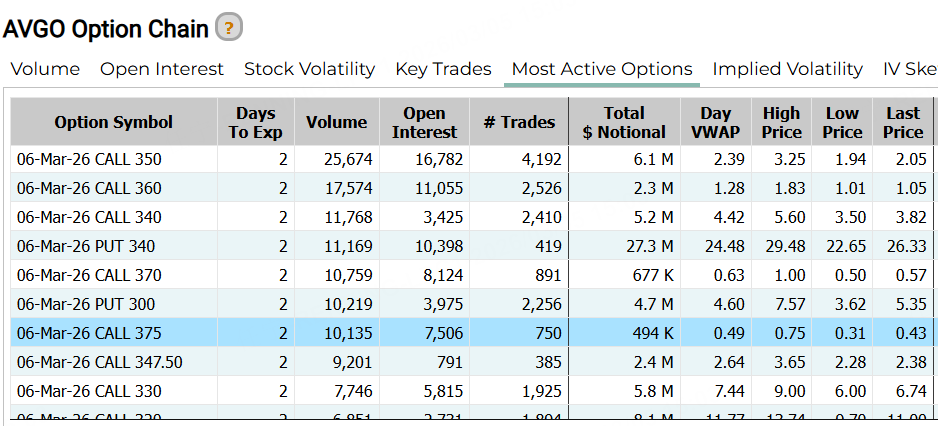938x426 pixels.
Task: Open the Open Interest tab
Action: [162, 69]
